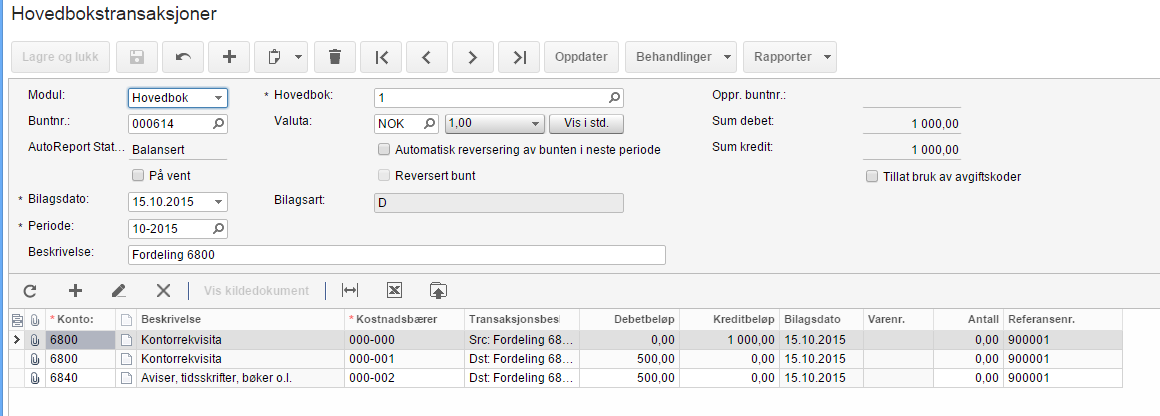Click the Vis i std. button
The height and width of the screenshot is (416, 1160).
pos(587,124)
